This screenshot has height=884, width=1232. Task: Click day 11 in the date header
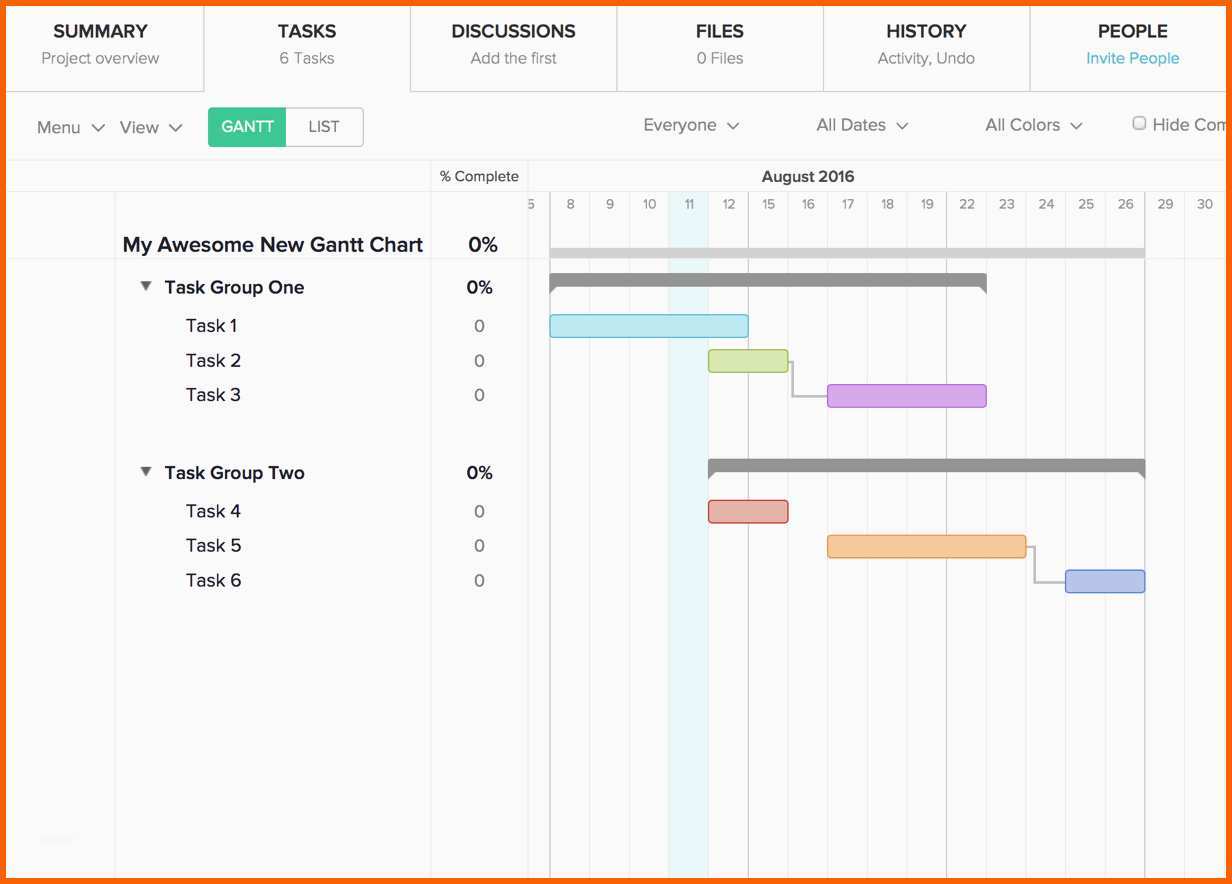[689, 204]
